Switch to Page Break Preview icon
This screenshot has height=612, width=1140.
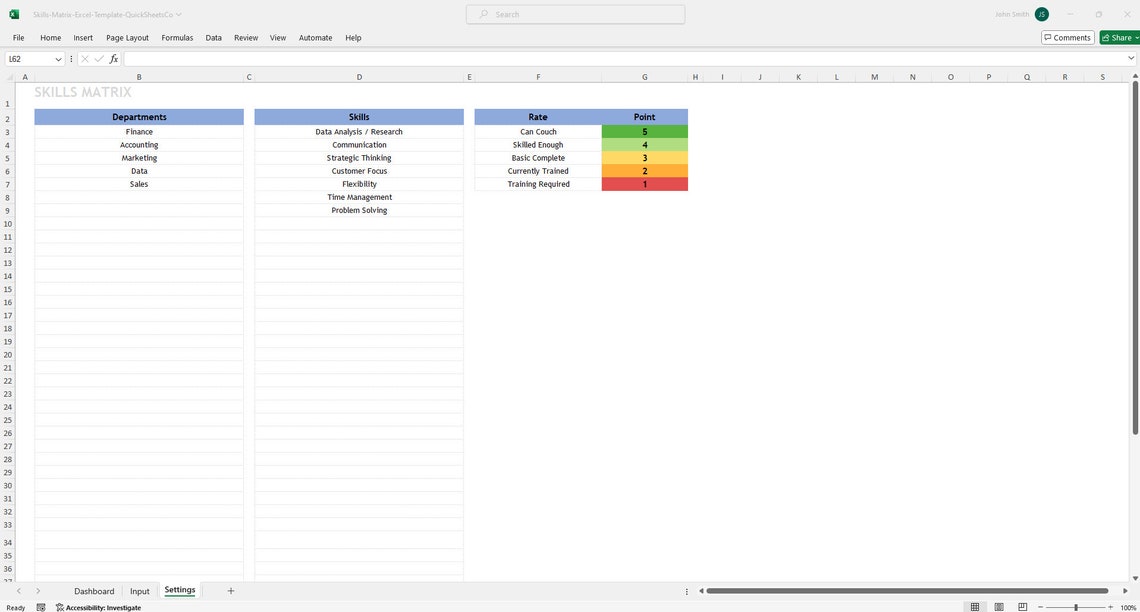(x=1023, y=607)
